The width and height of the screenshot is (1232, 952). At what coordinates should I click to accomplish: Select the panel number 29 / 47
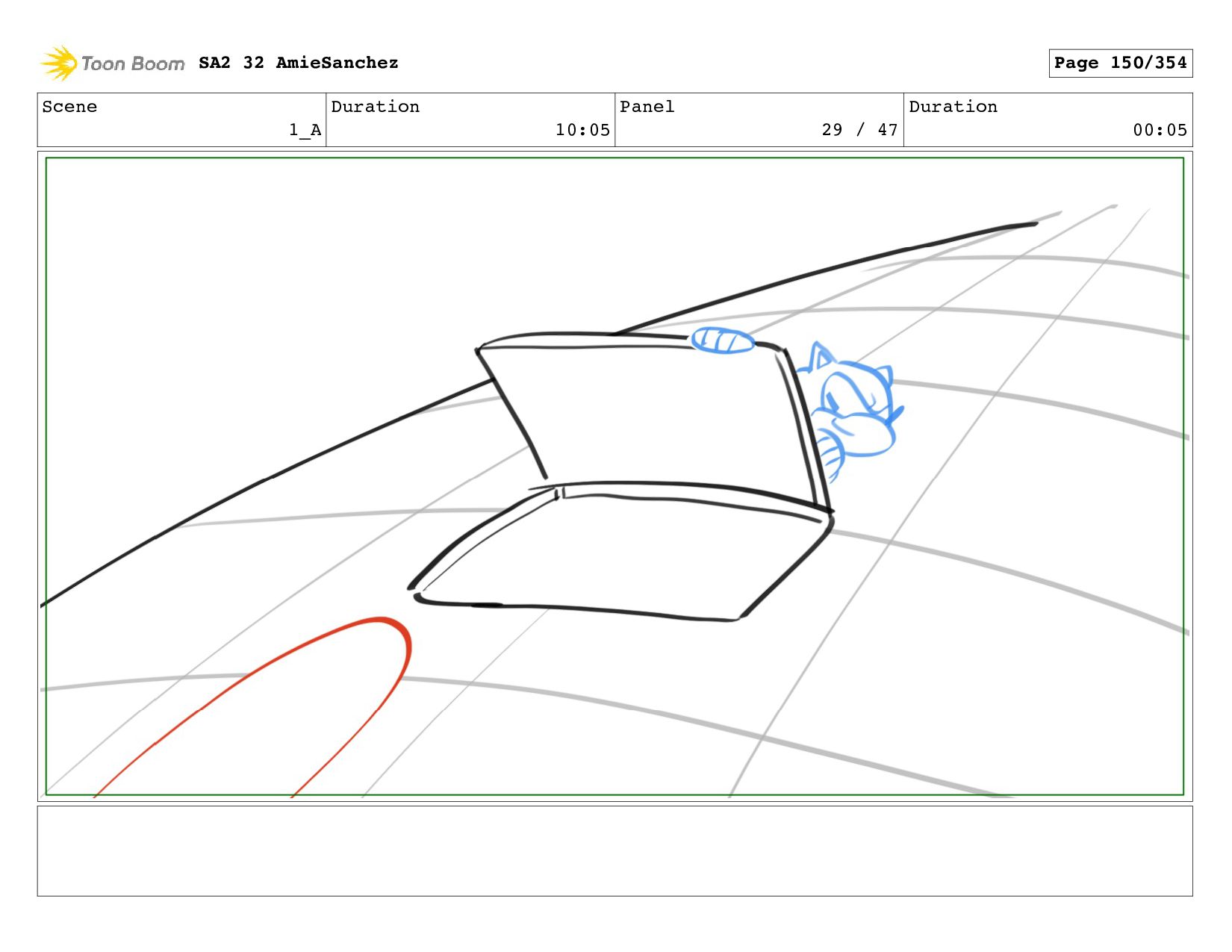tap(859, 130)
